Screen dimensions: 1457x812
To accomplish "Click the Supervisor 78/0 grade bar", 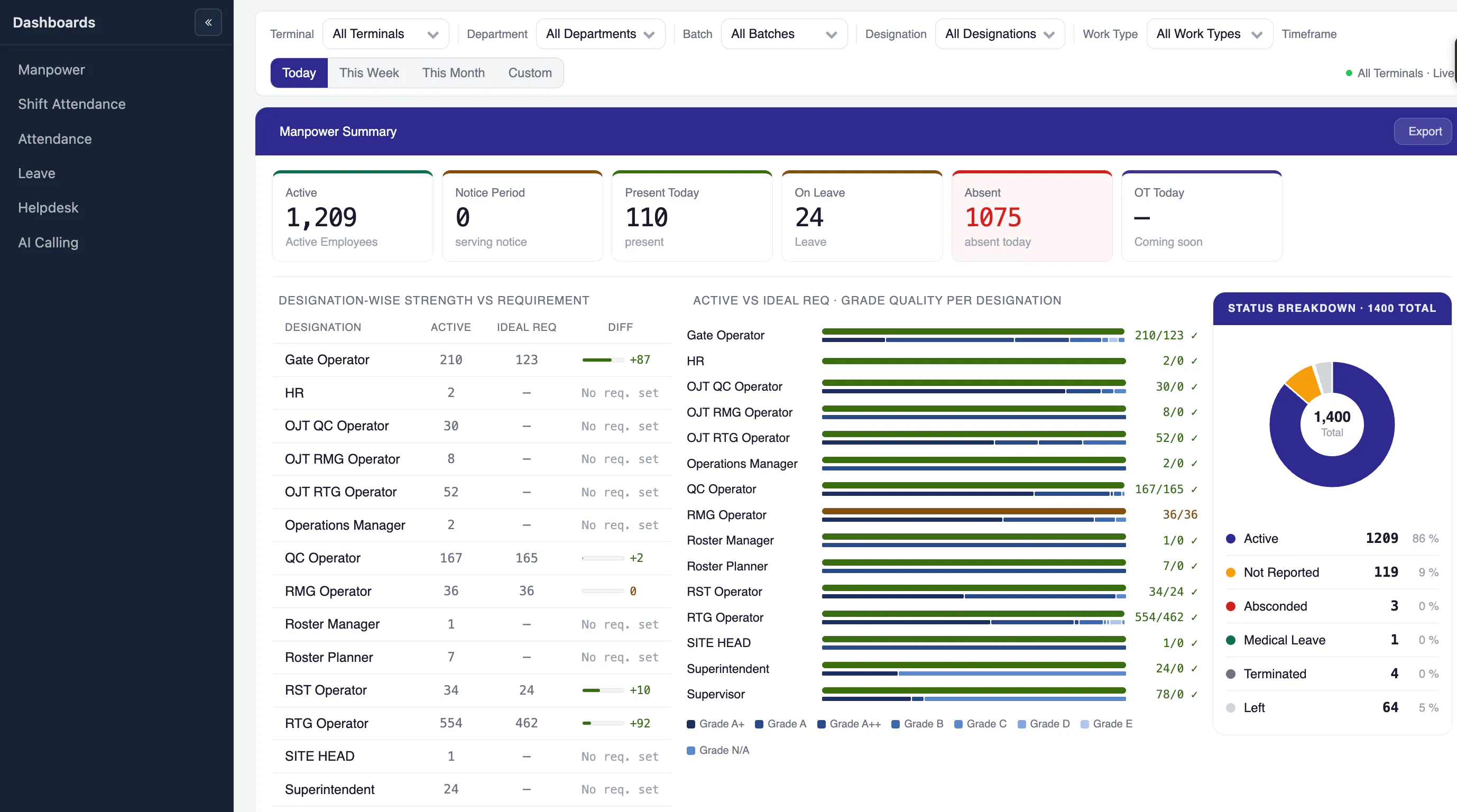I will [x=973, y=695].
